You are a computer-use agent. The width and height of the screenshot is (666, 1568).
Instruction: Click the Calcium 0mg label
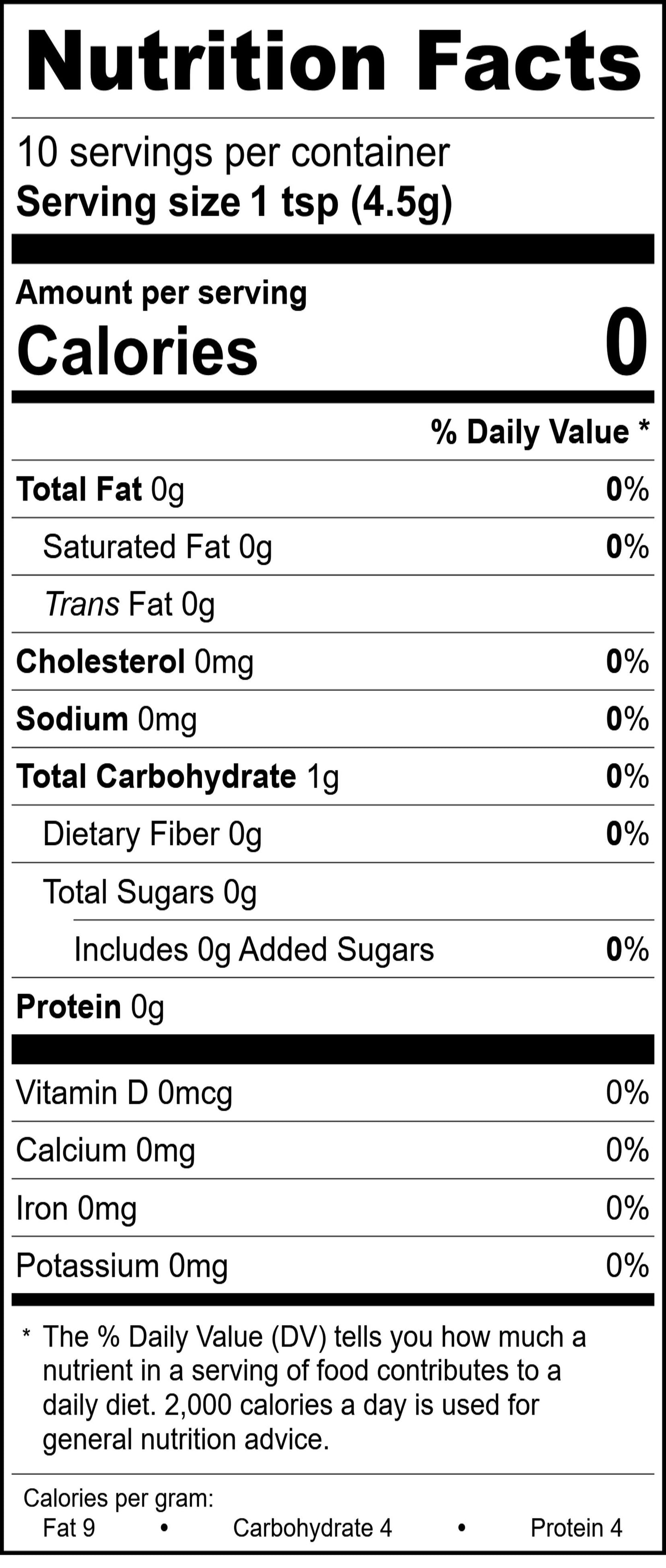(106, 1150)
